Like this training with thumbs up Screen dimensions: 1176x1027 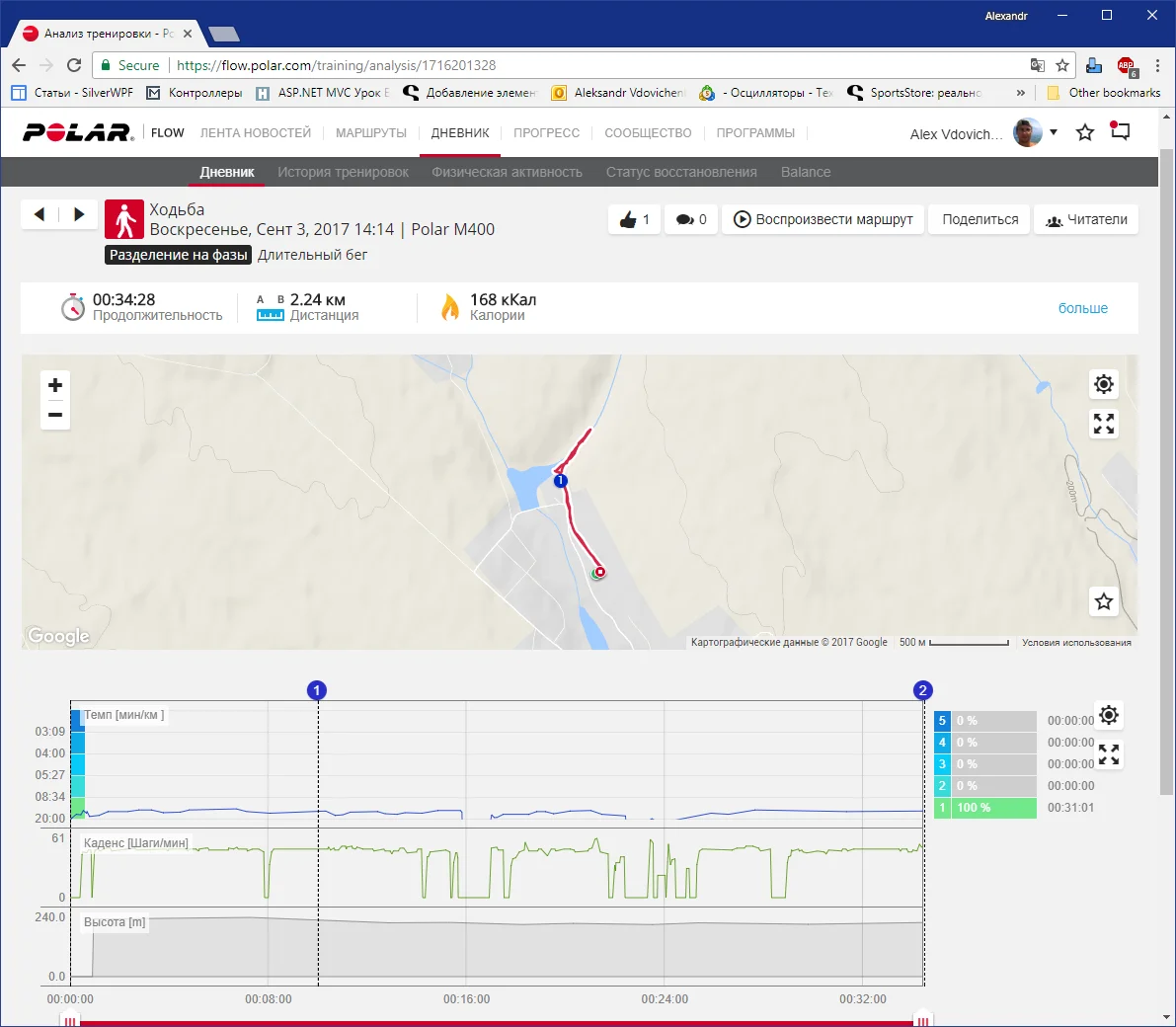tap(634, 219)
